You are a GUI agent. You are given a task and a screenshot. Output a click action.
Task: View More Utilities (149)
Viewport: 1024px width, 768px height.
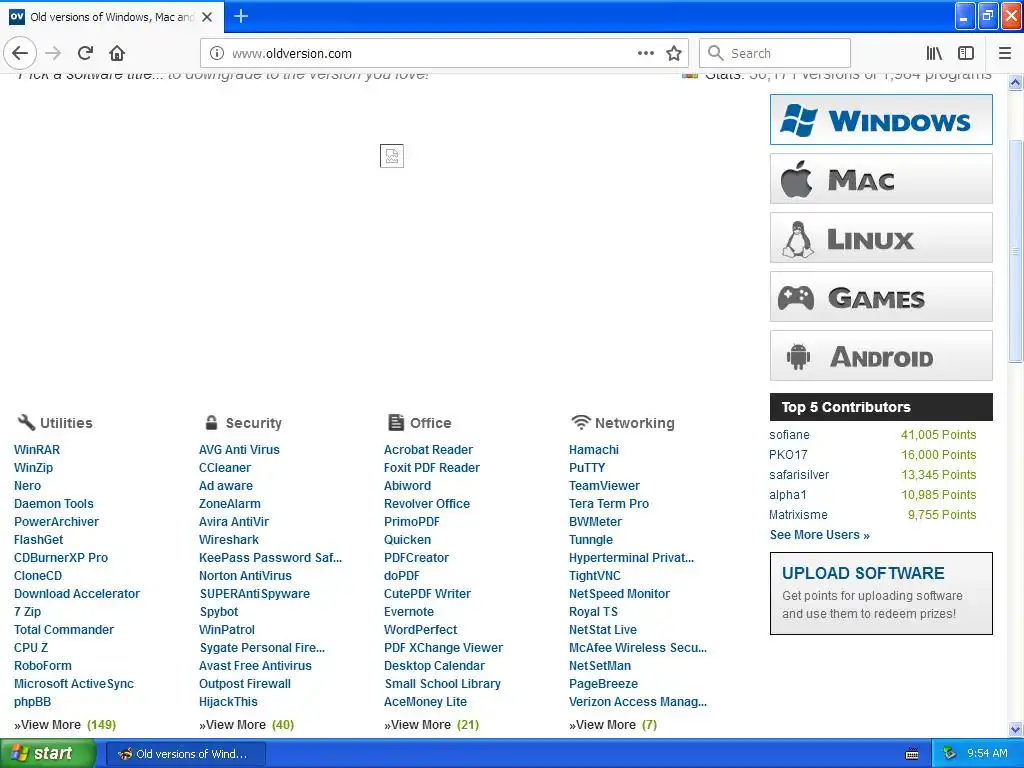[65, 725]
